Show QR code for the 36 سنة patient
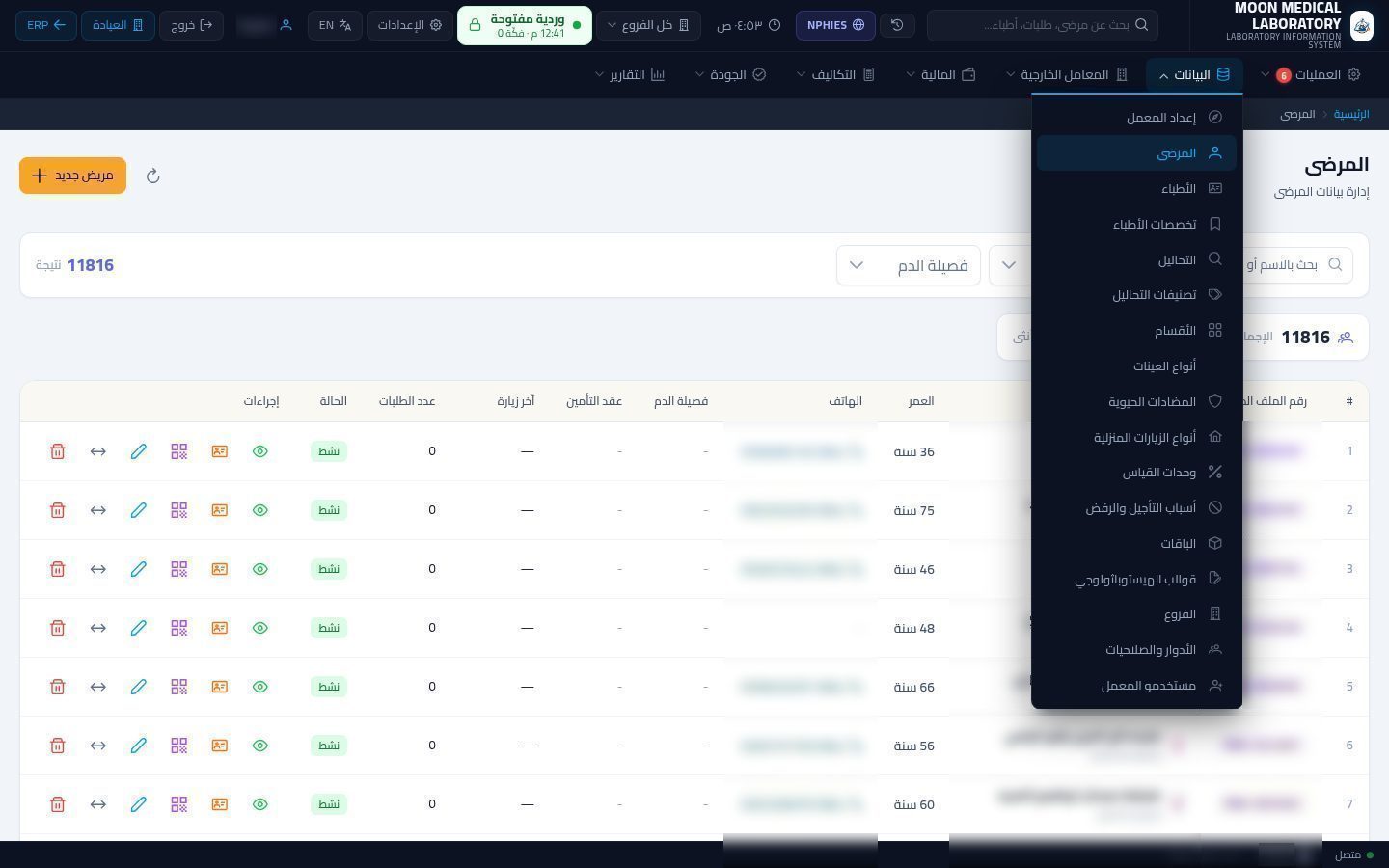This screenshot has height=868, width=1389. (x=179, y=451)
